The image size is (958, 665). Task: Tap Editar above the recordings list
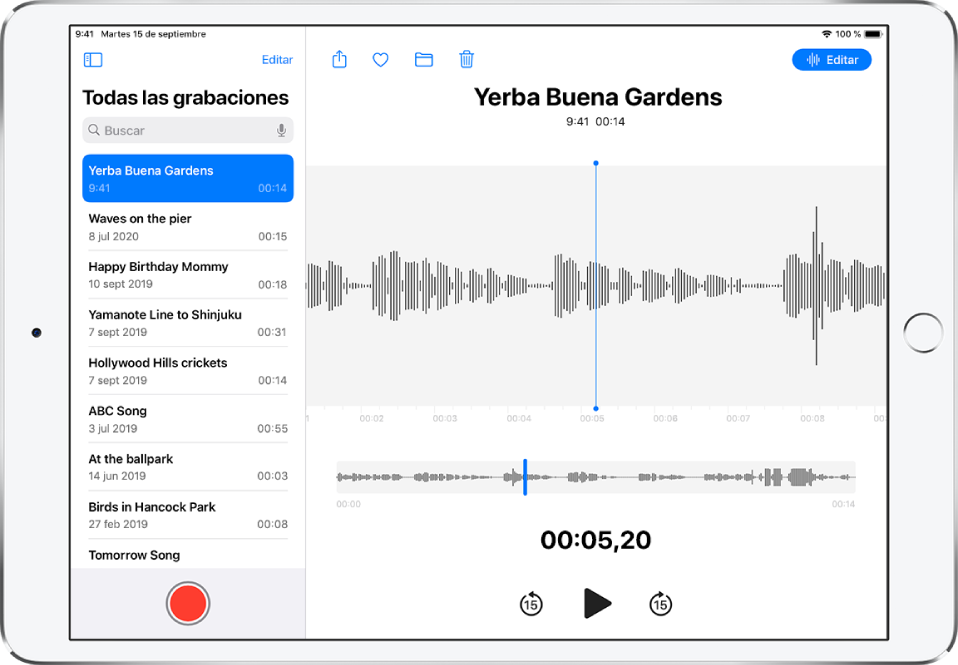click(277, 59)
